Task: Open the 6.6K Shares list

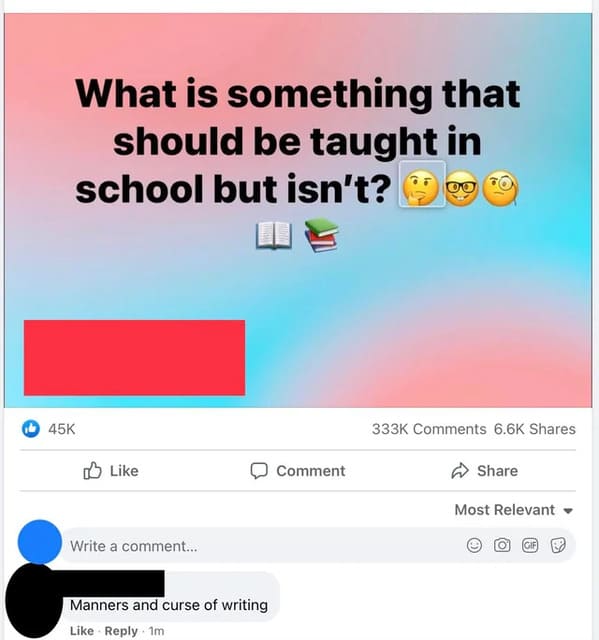Action: (x=535, y=429)
